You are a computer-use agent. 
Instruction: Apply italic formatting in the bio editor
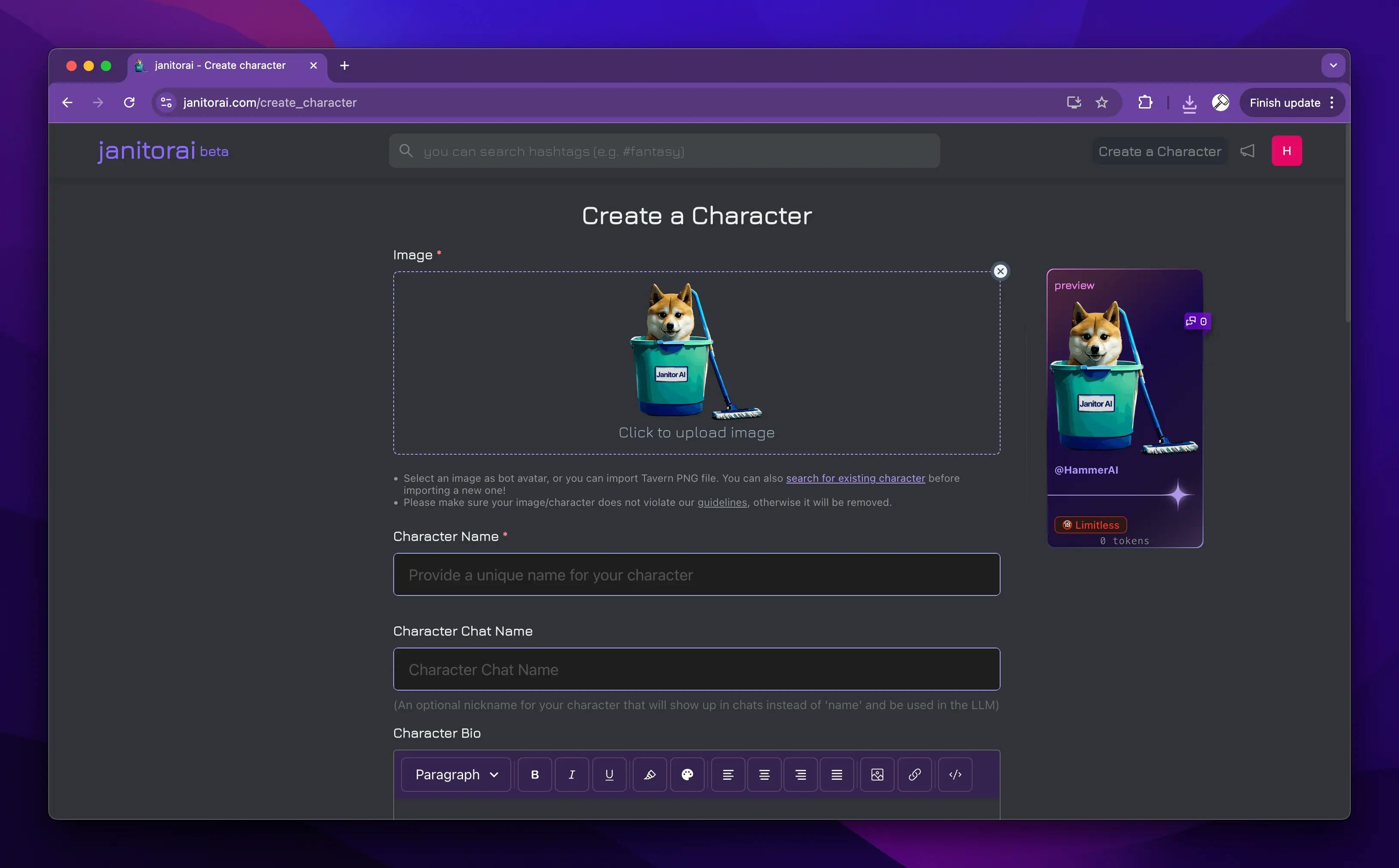coord(572,775)
